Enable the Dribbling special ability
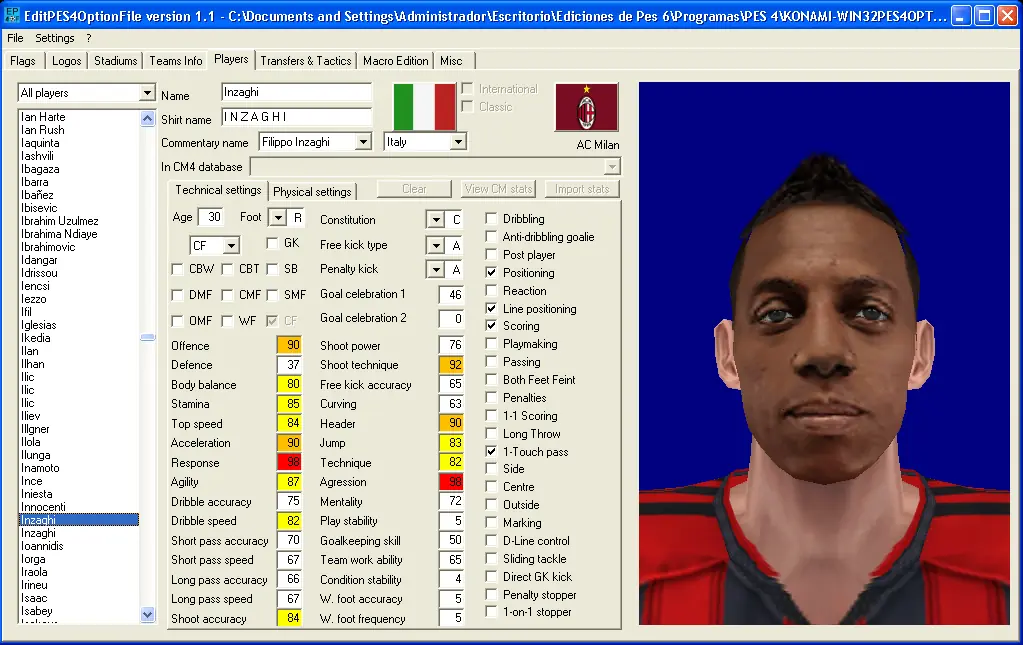The image size is (1023, 645). click(492, 218)
